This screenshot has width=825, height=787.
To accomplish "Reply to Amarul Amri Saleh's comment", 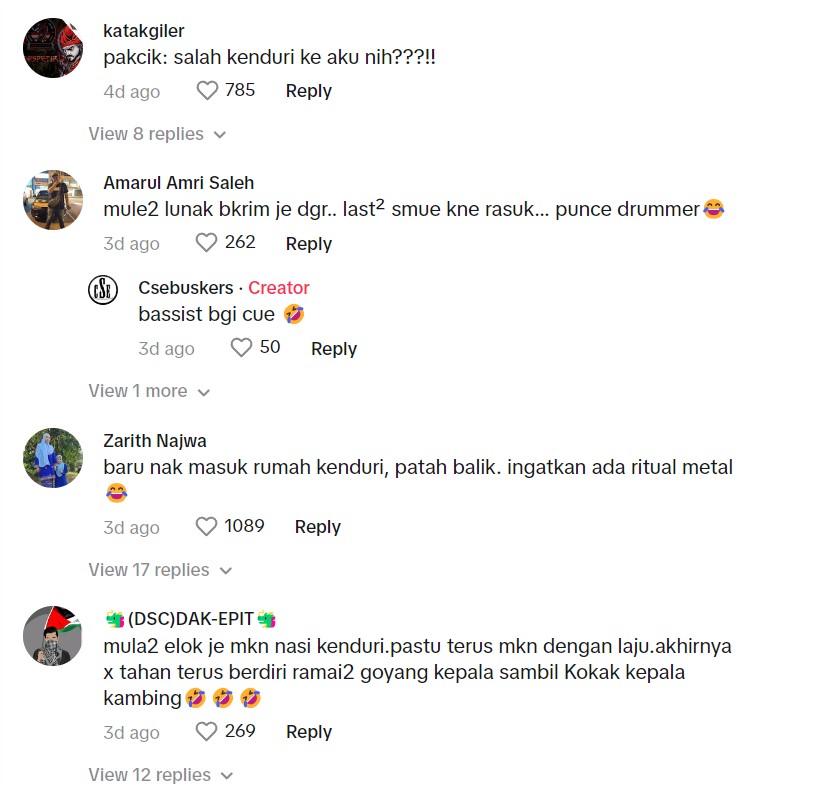I will coord(309,244).
